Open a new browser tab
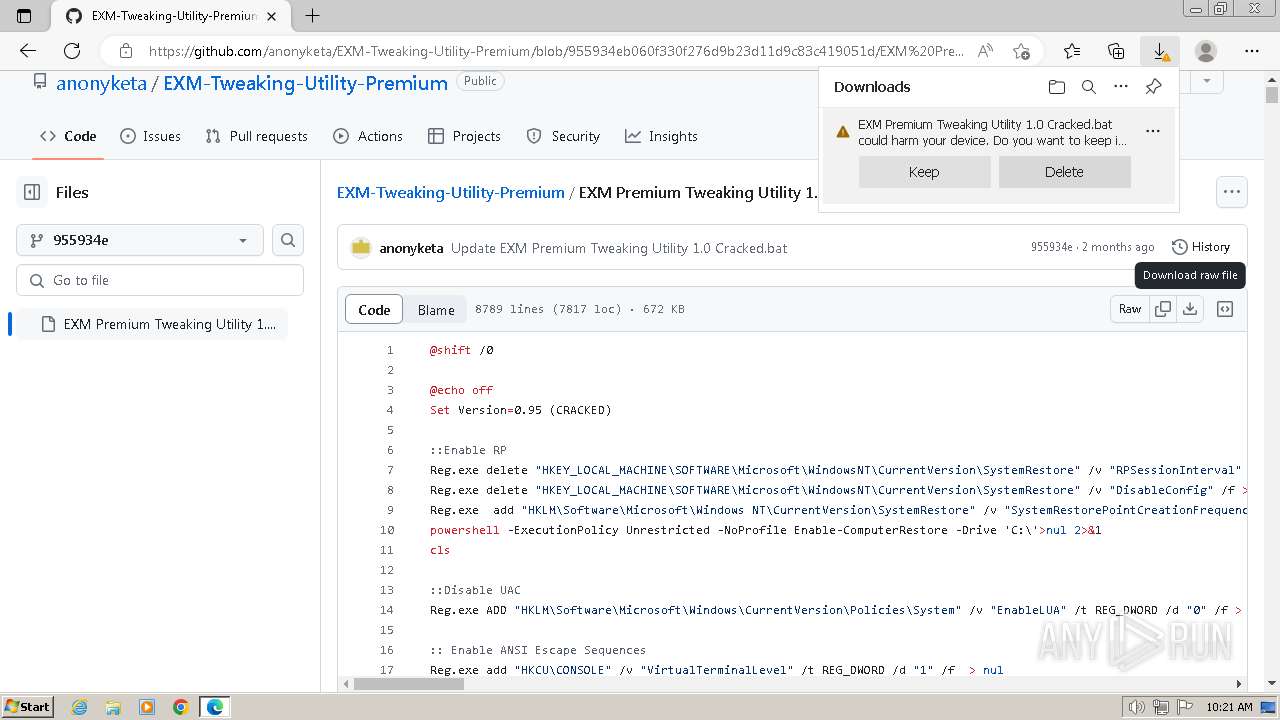 click(312, 16)
